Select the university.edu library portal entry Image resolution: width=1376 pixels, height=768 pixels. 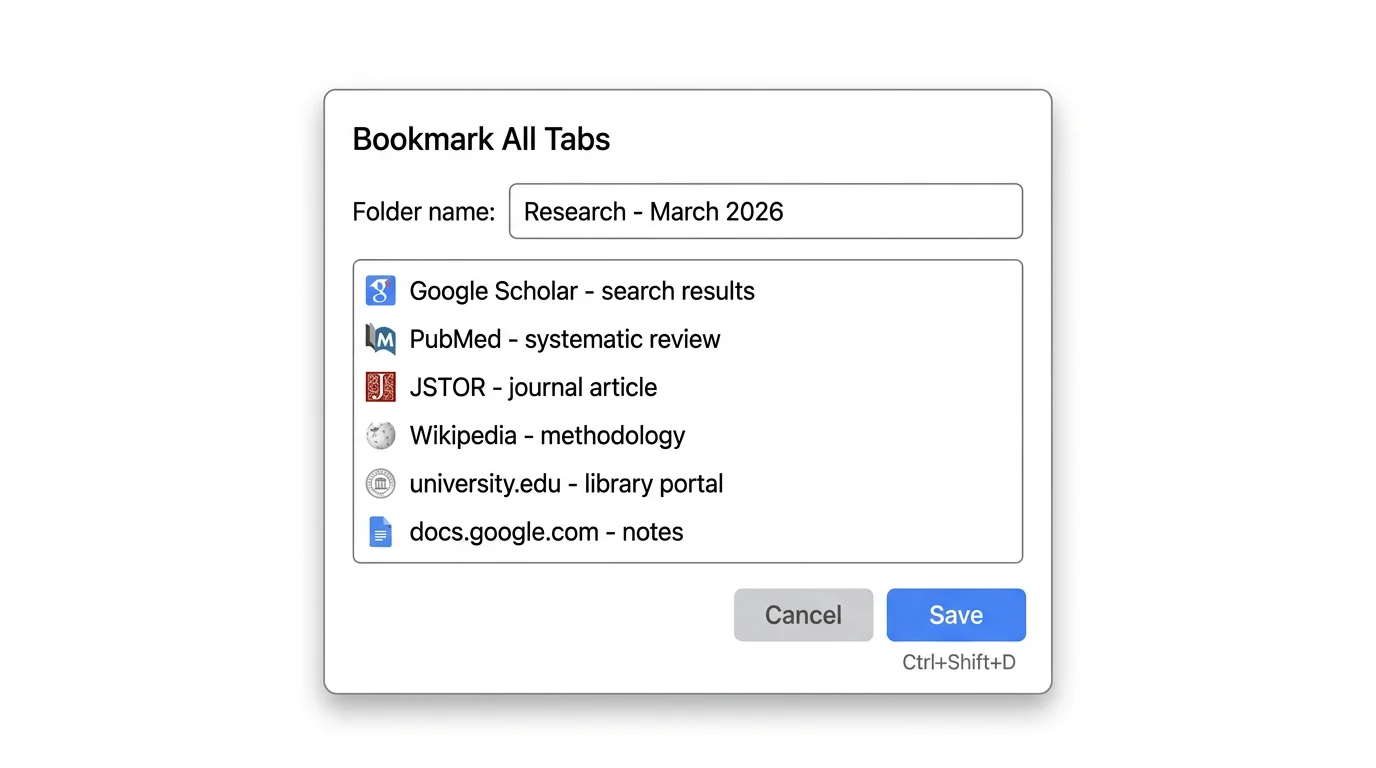(x=566, y=483)
